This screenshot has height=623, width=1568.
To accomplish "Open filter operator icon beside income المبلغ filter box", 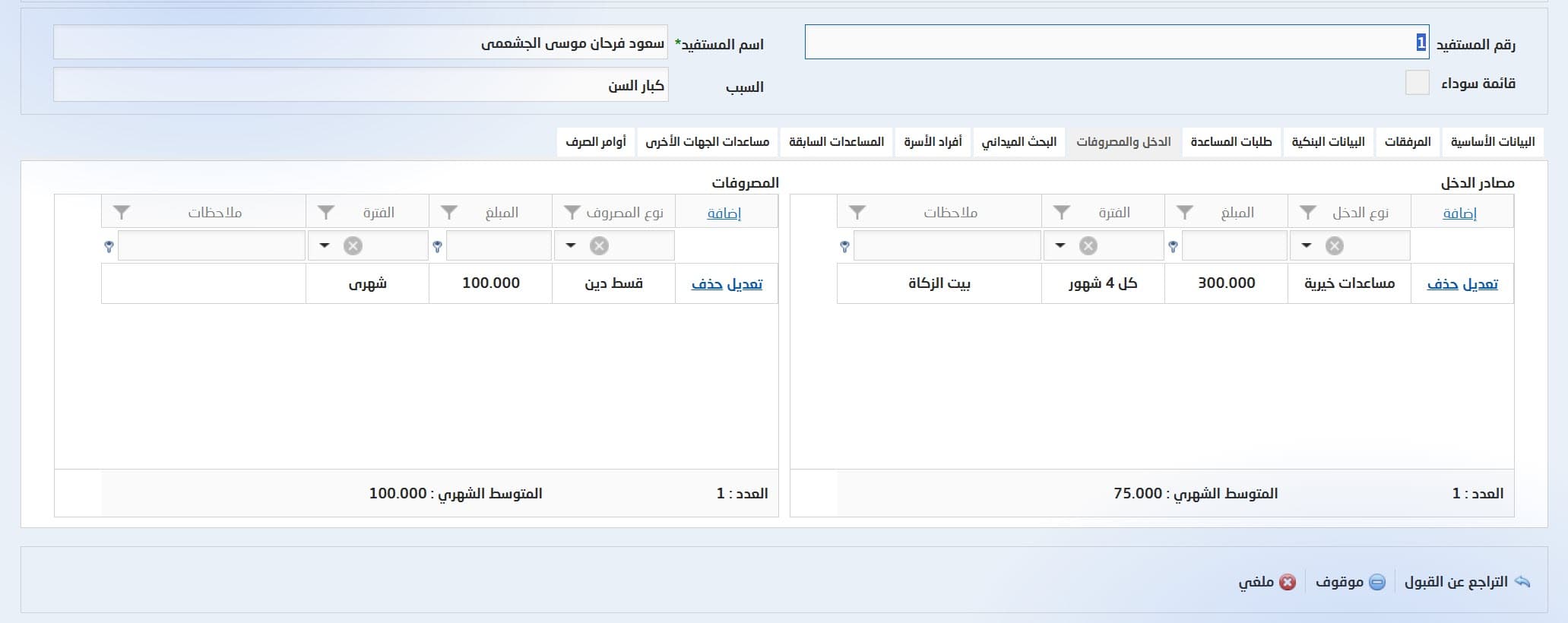I will [x=1173, y=247].
